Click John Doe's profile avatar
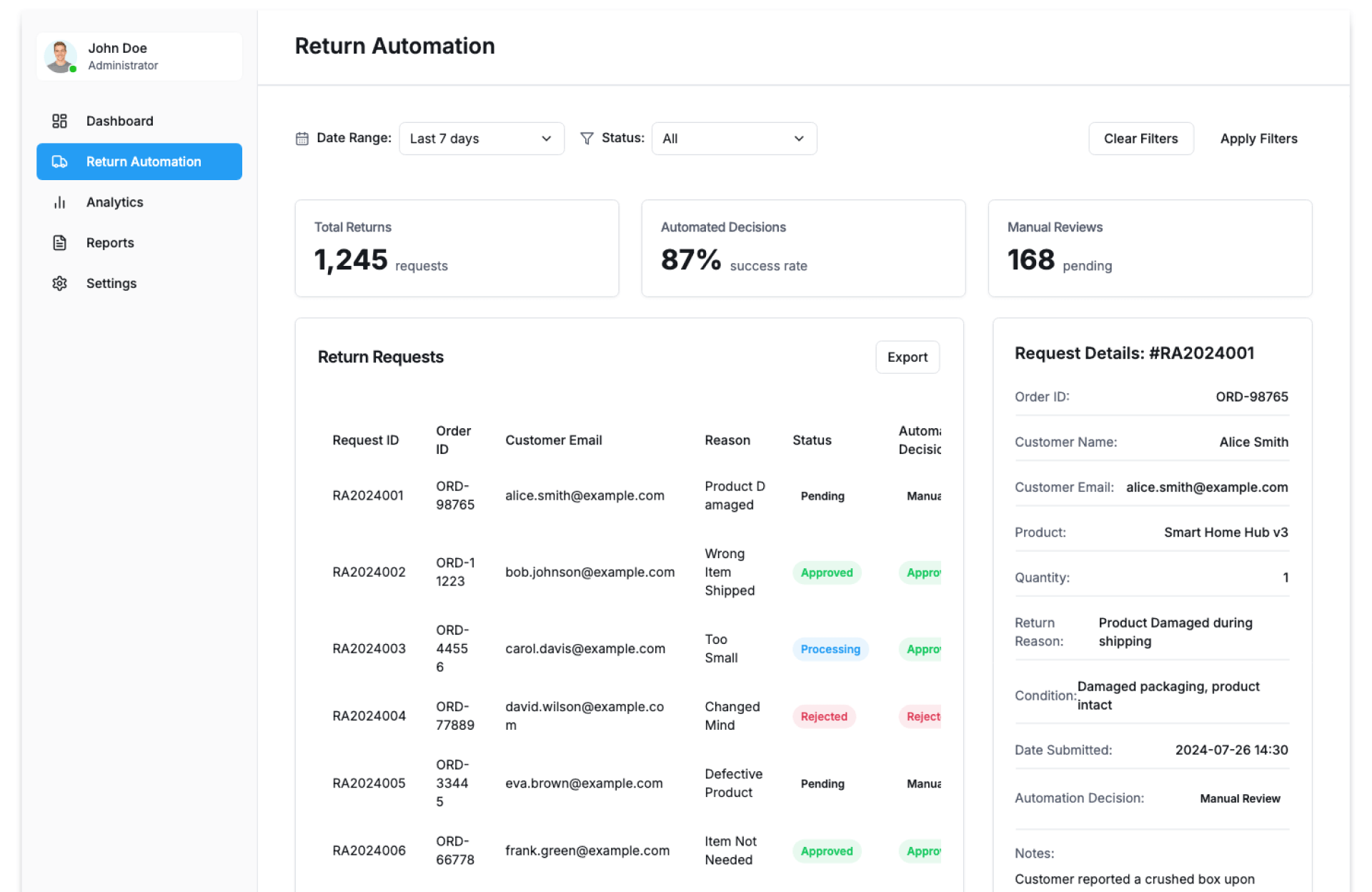Viewport: 1372px width, 892px height. pos(60,56)
